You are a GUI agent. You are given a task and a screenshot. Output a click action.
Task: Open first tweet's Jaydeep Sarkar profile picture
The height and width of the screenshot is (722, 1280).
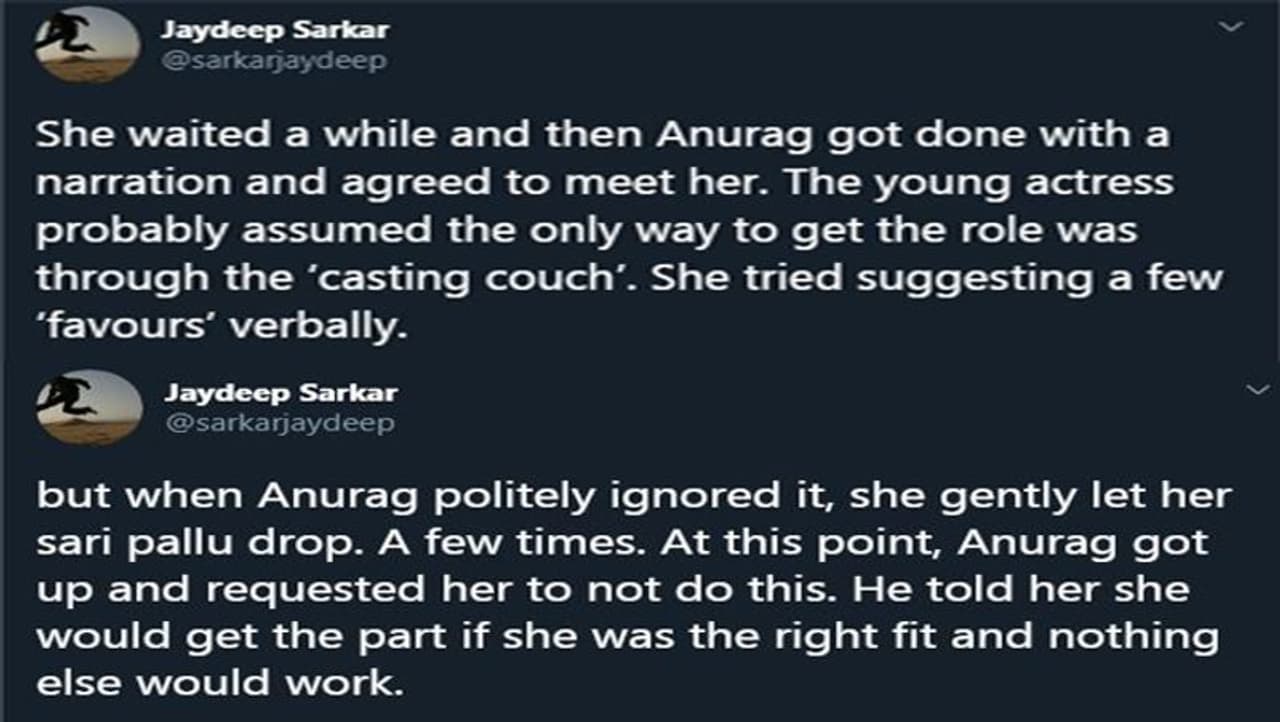point(87,45)
